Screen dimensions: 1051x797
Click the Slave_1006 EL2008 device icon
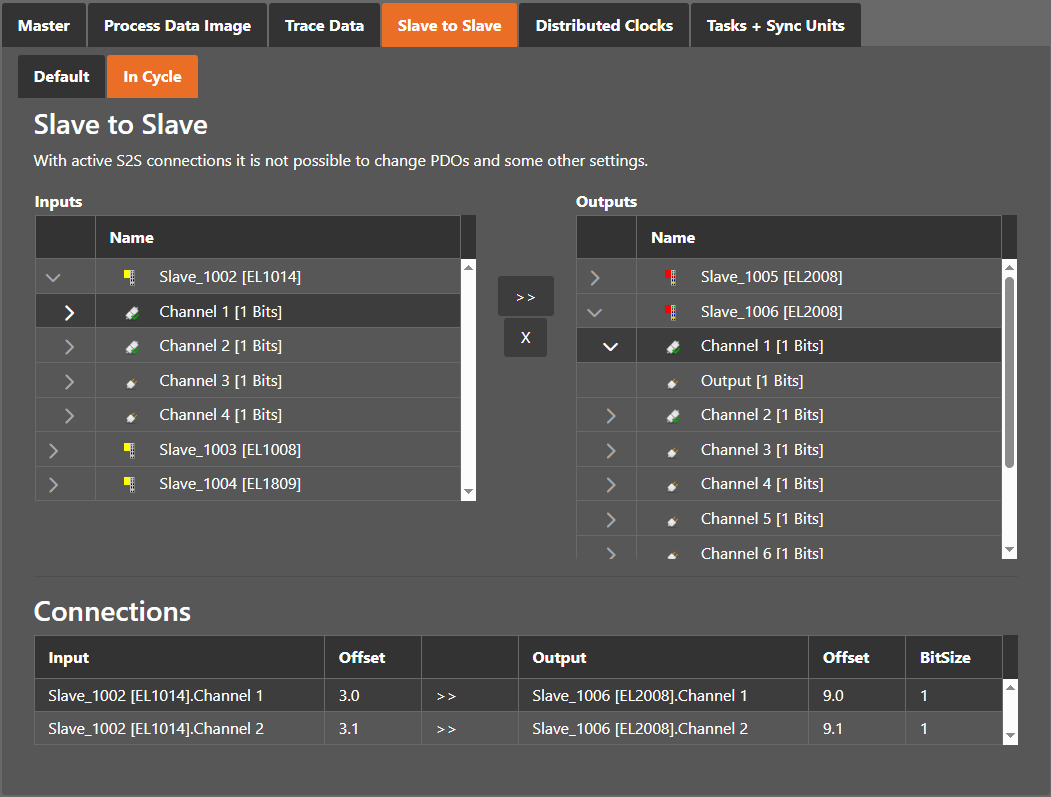[x=671, y=312]
